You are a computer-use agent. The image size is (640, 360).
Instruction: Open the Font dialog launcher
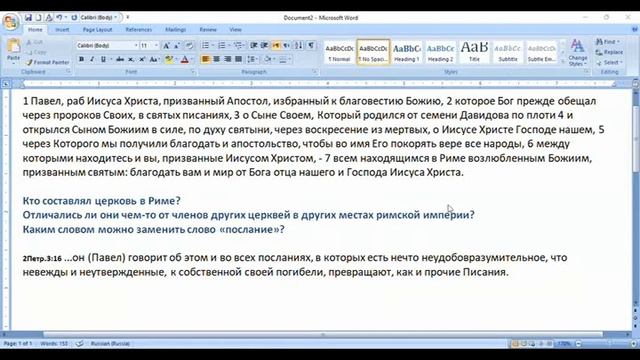click(x=193, y=72)
